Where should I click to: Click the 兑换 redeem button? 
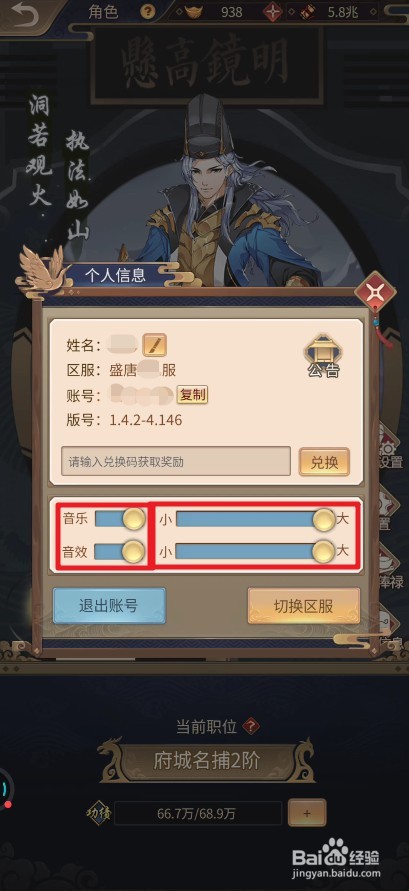pyautogui.click(x=324, y=462)
